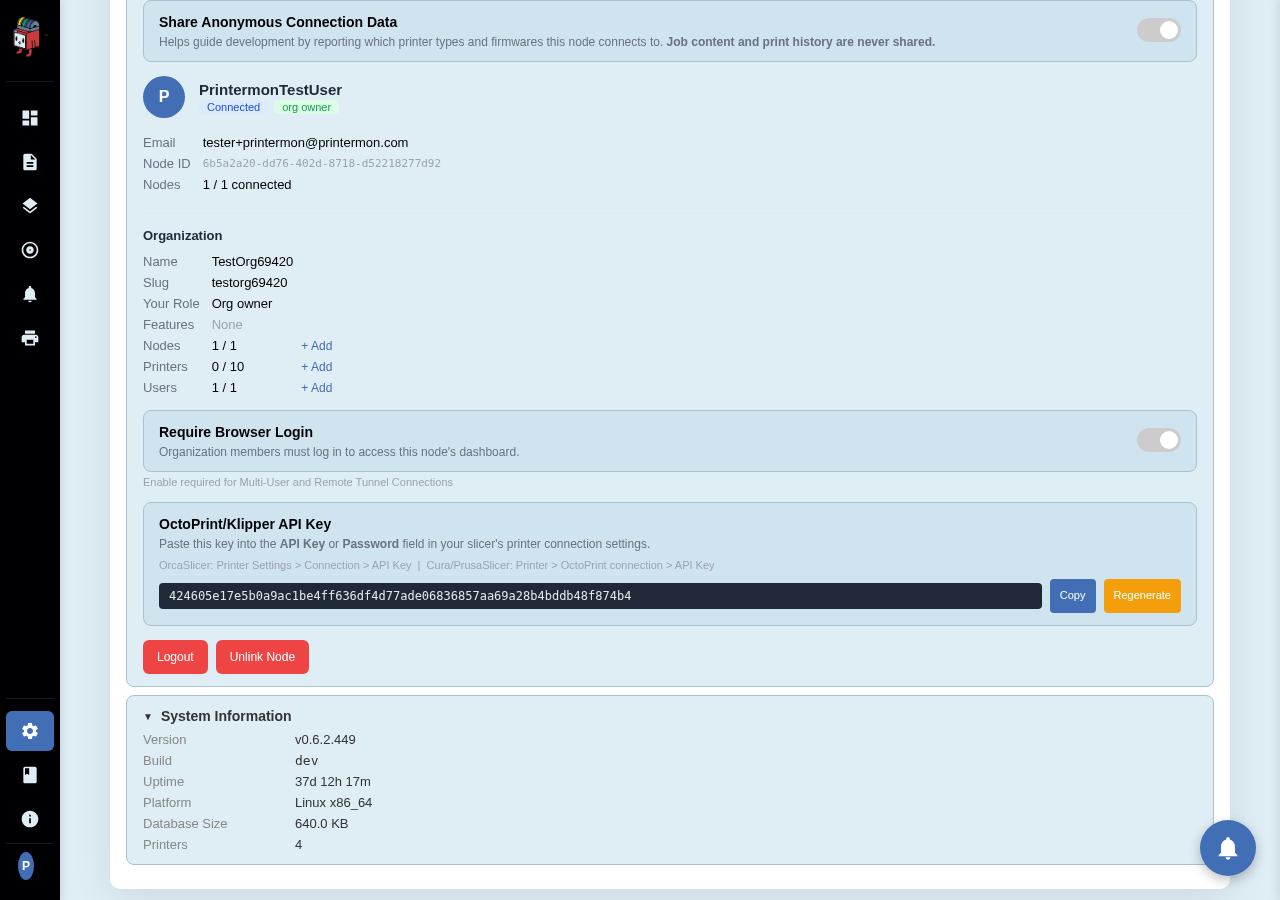Screen dimensions: 1280x900
Task: Open the Printermon logo home
Action: point(28,37)
